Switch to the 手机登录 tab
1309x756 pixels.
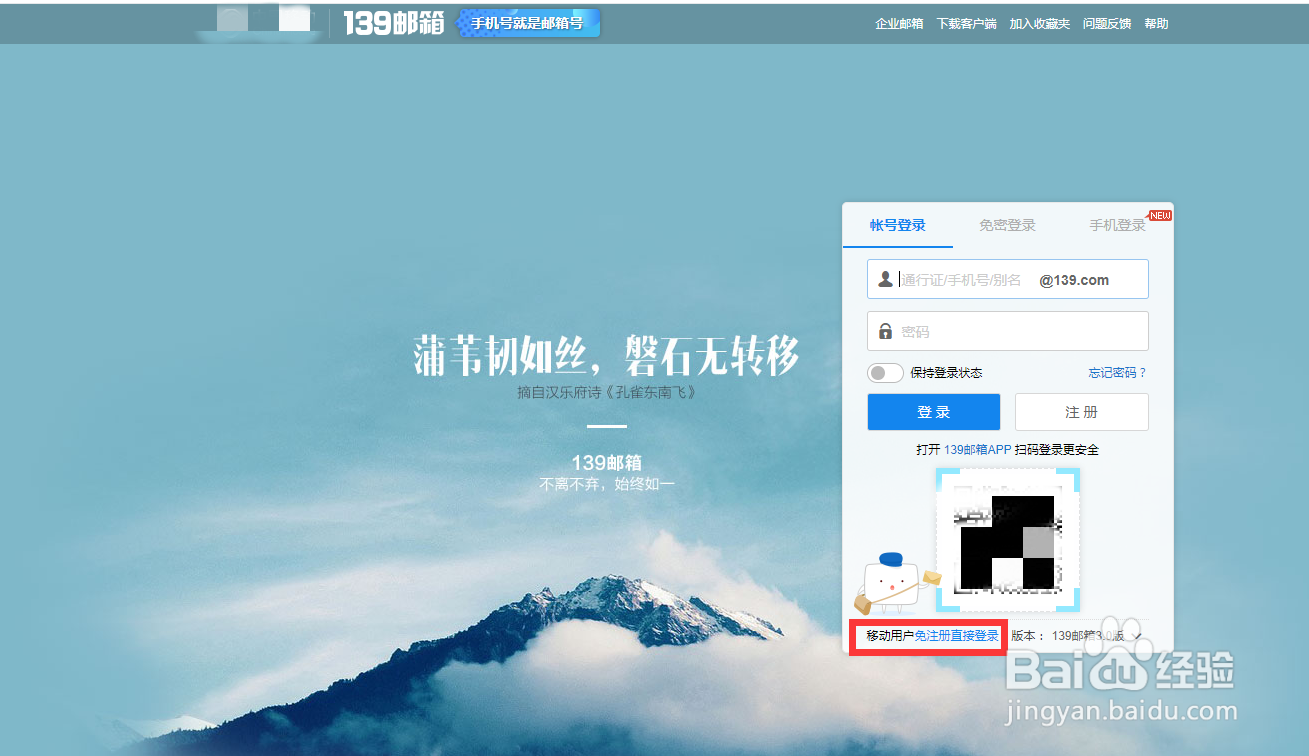pyautogui.click(x=1117, y=225)
